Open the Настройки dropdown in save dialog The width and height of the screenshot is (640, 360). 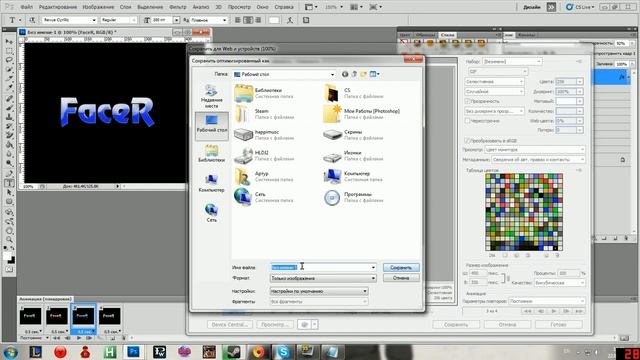[x=319, y=291]
